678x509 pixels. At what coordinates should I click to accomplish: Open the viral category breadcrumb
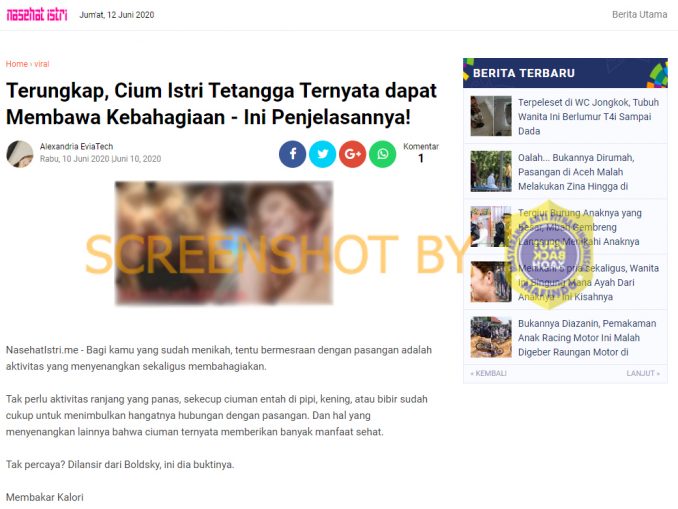pyautogui.click(x=42, y=64)
